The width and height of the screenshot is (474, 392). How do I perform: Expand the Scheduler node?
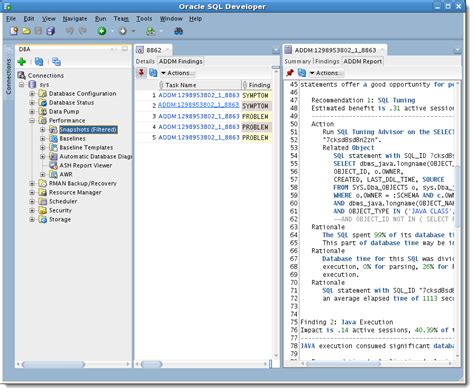click(x=32, y=202)
